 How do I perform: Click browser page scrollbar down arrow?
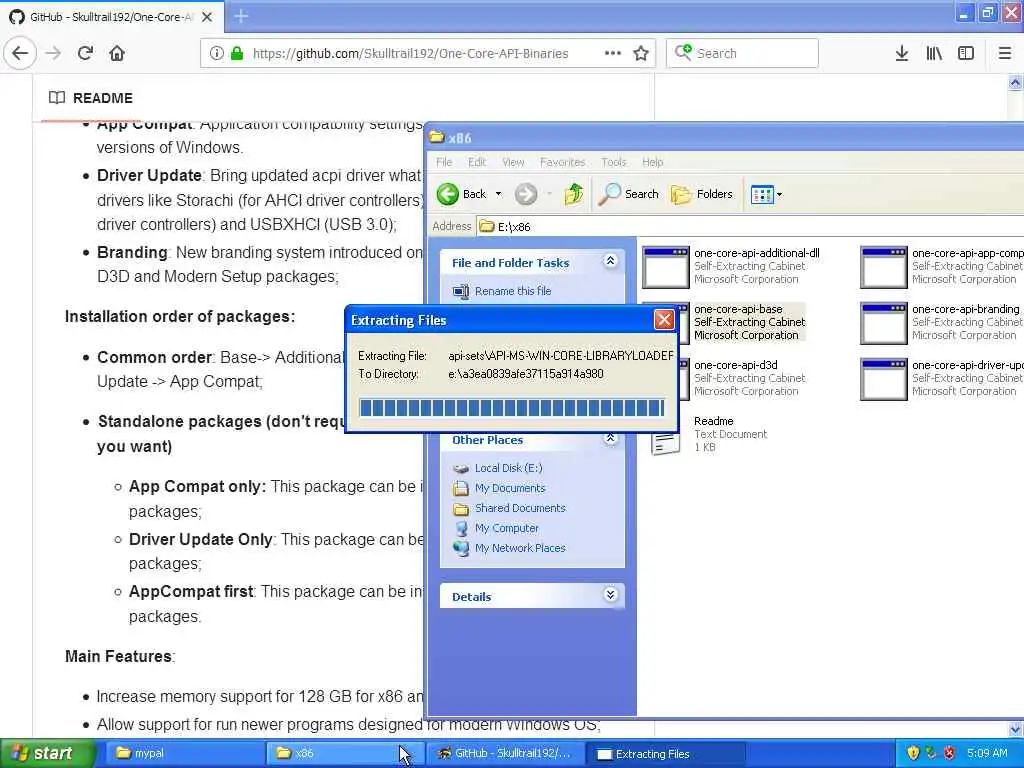click(1016, 728)
